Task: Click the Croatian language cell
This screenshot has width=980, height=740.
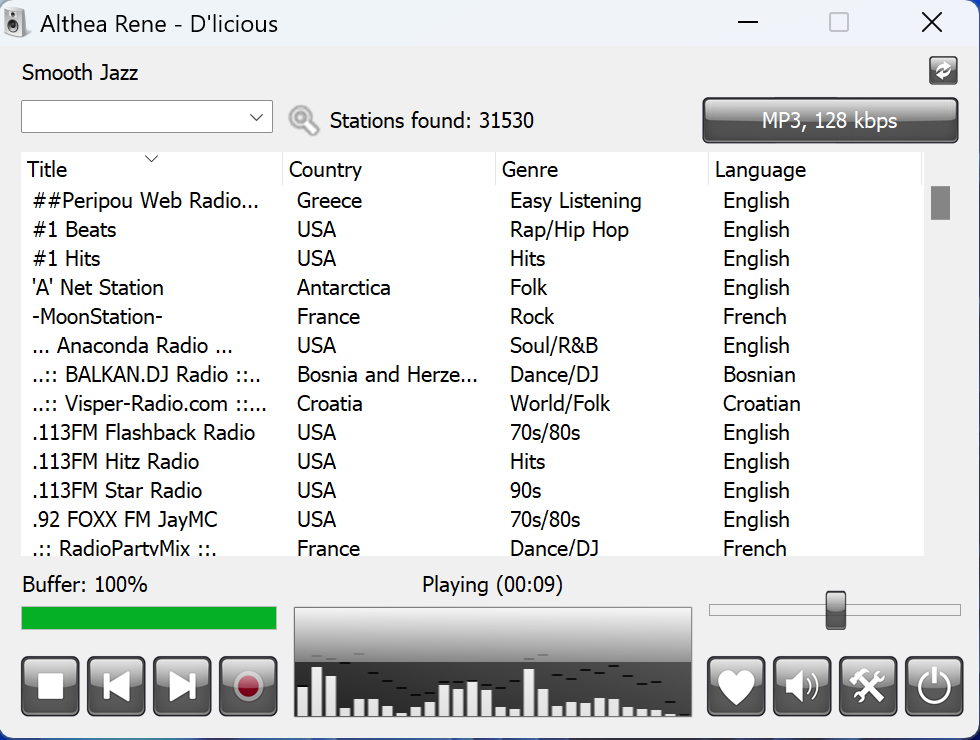Action: 762,404
